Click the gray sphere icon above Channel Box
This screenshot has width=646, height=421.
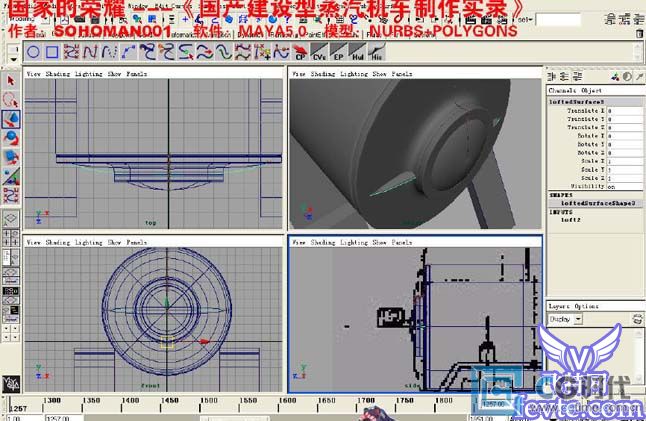627,76
